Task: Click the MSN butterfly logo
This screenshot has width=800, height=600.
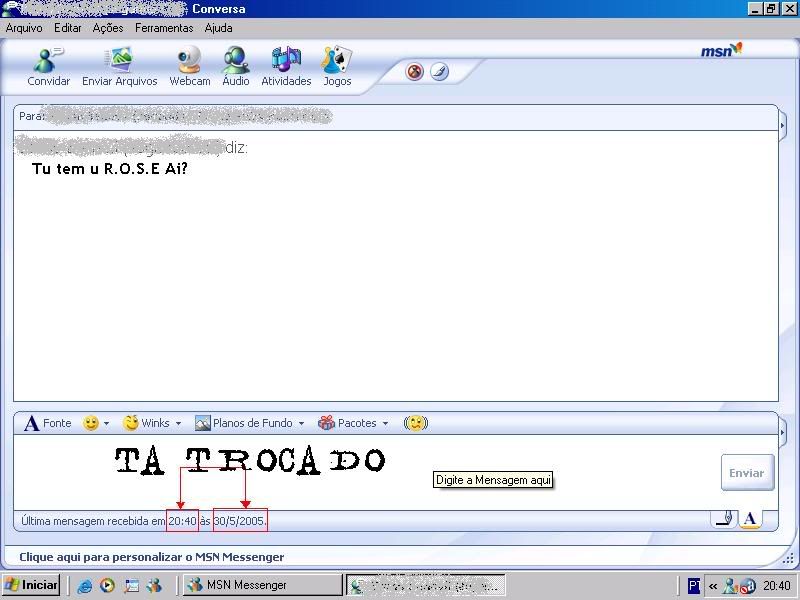Action: point(721,51)
